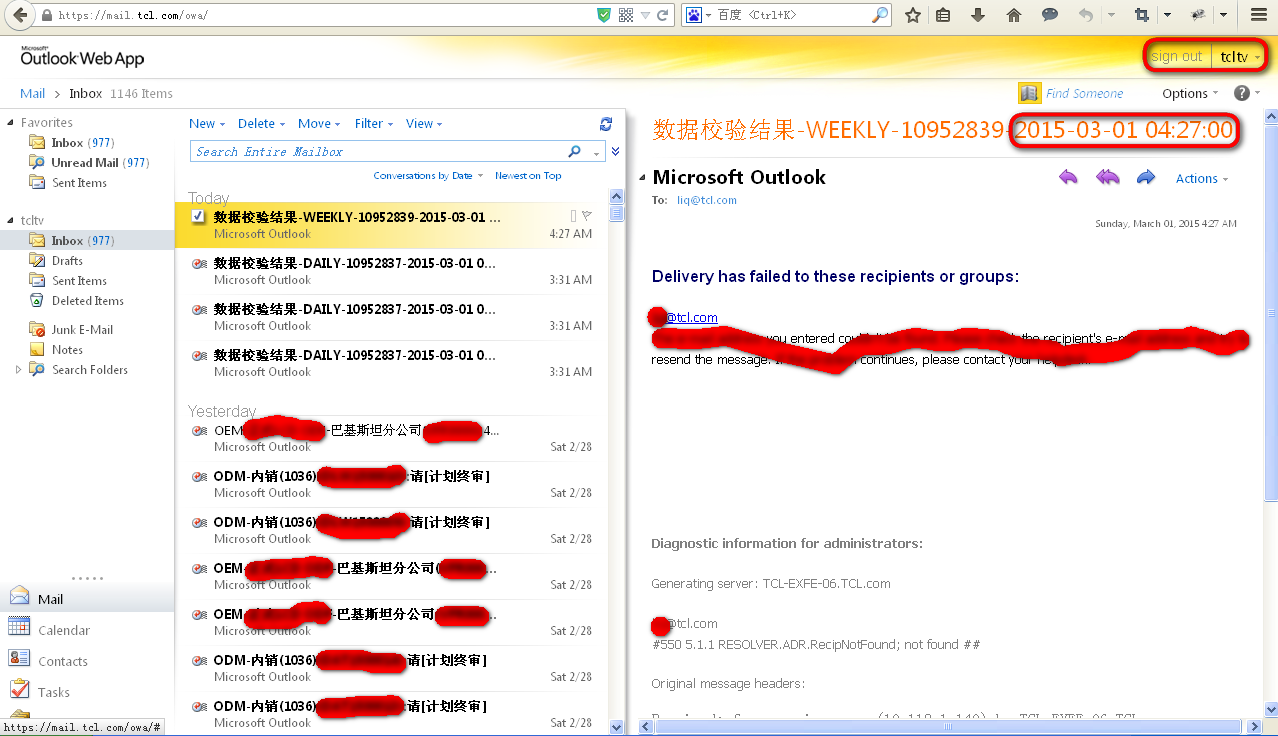Click the chat bubble toolbar icon
The height and width of the screenshot is (736, 1278).
click(1050, 15)
